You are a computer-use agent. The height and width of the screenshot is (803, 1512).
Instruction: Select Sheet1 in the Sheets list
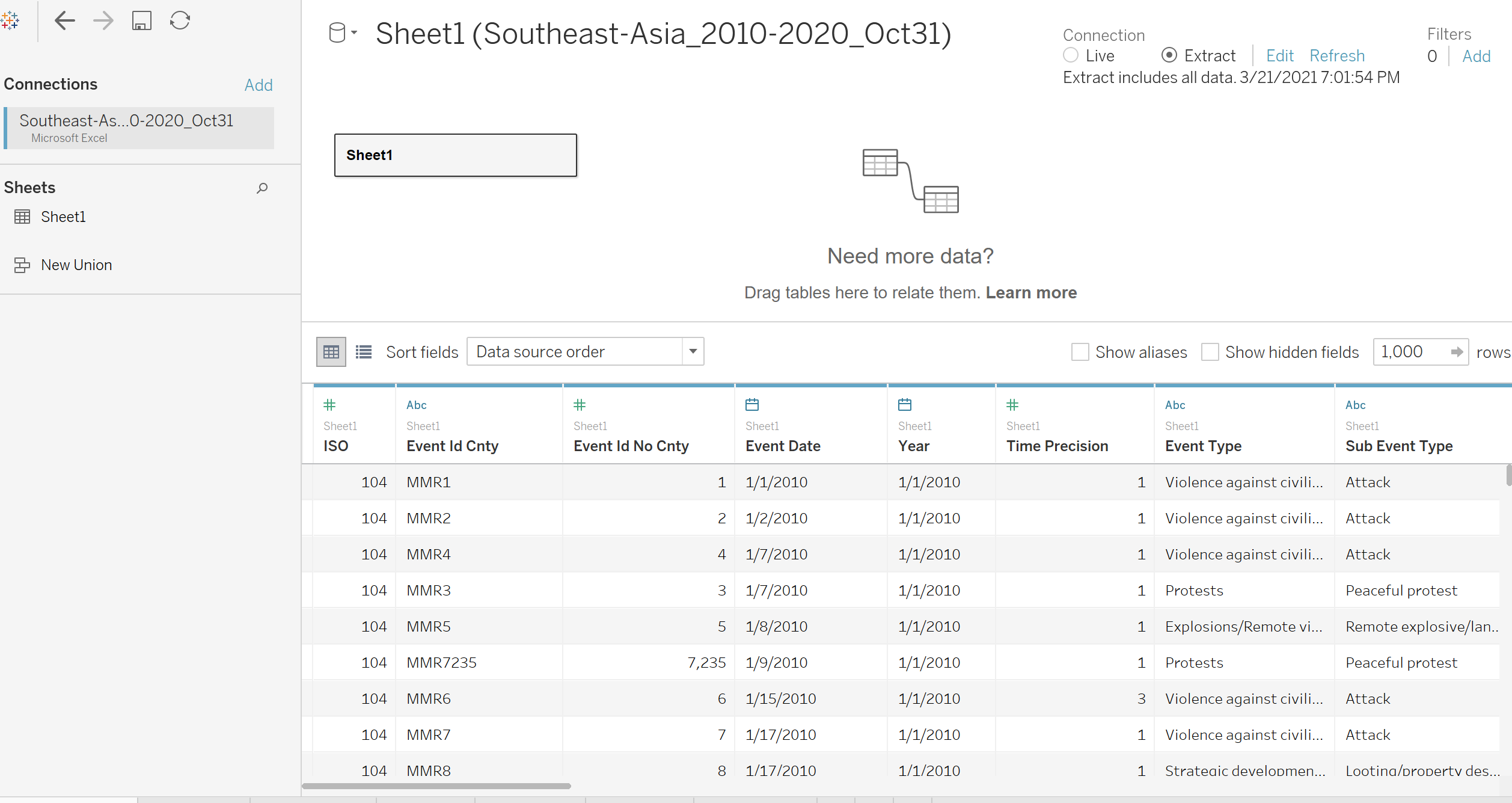click(63, 217)
